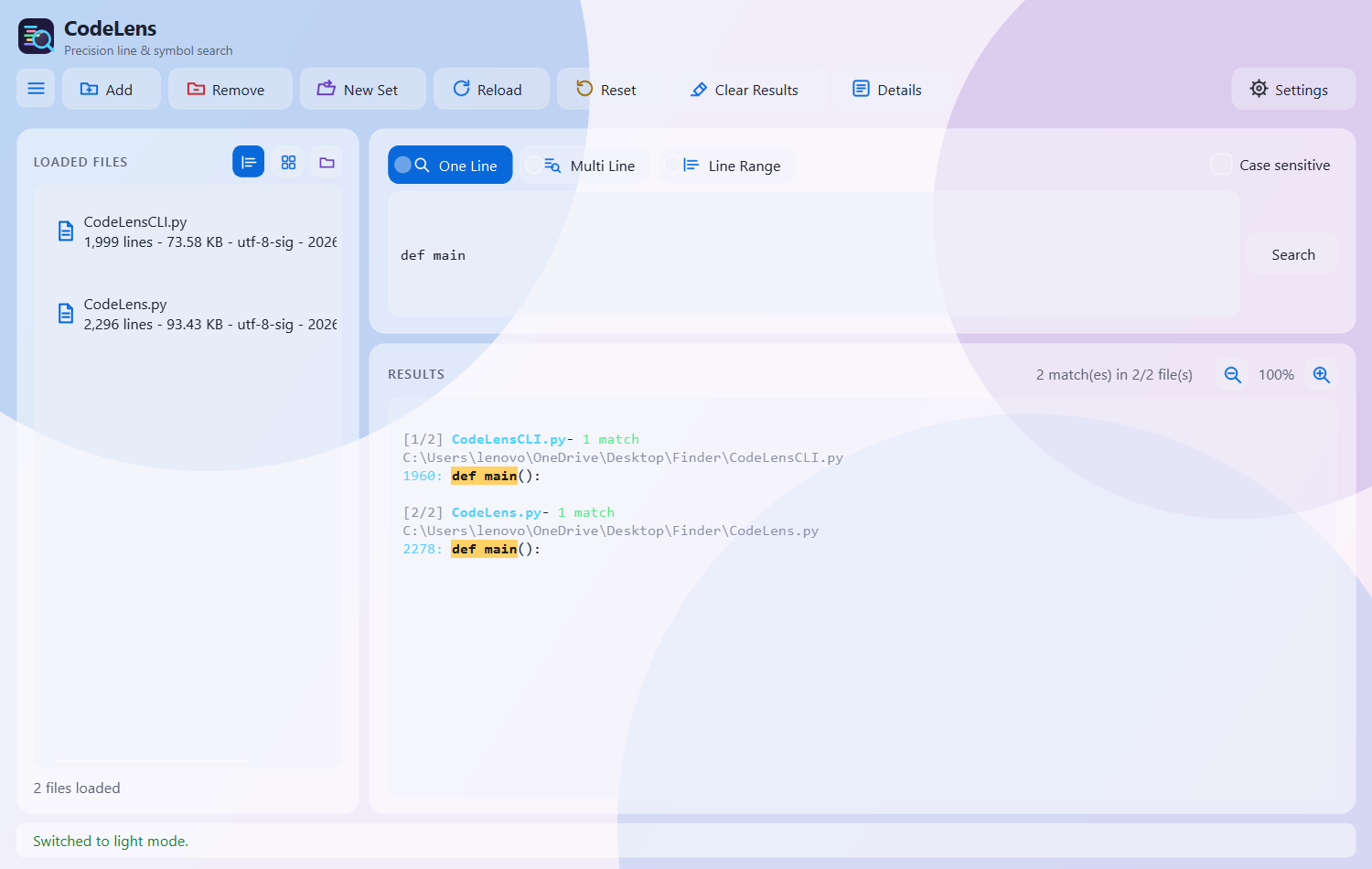Click the CodeLens.py result heading
The height and width of the screenshot is (869, 1372).
click(497, 512)
